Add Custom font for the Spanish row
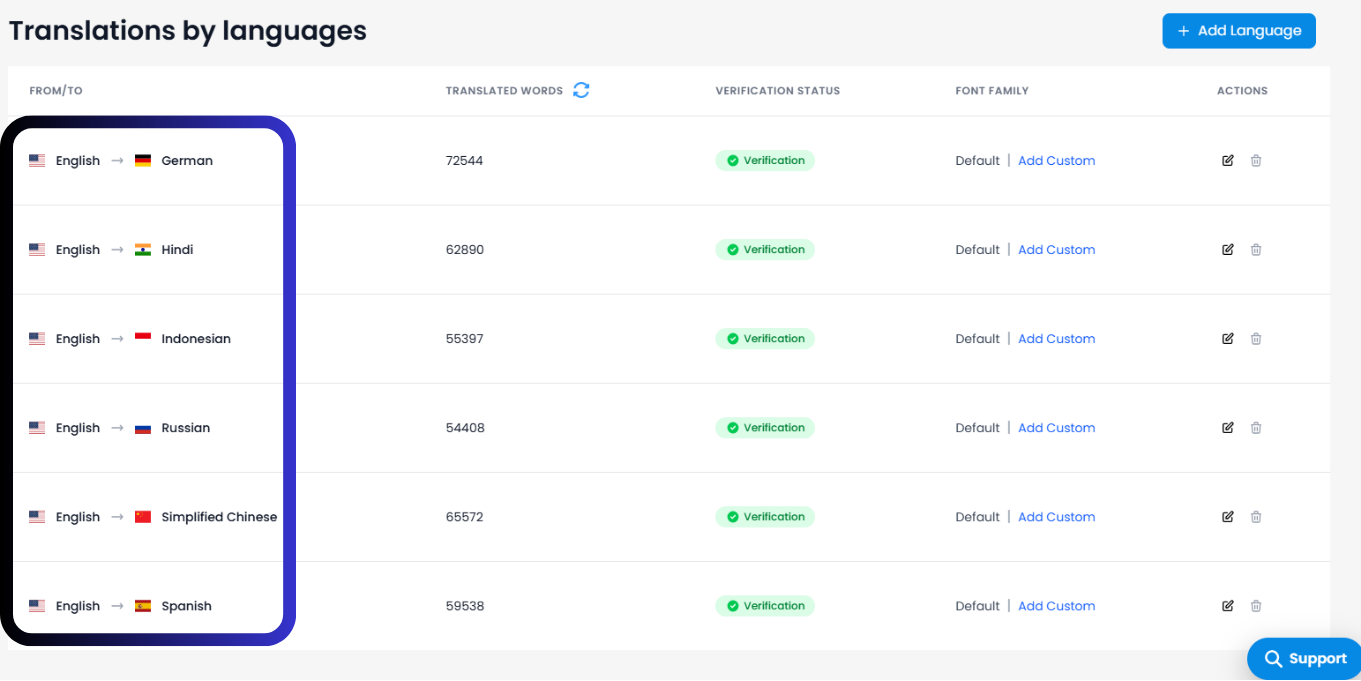 1056,605
